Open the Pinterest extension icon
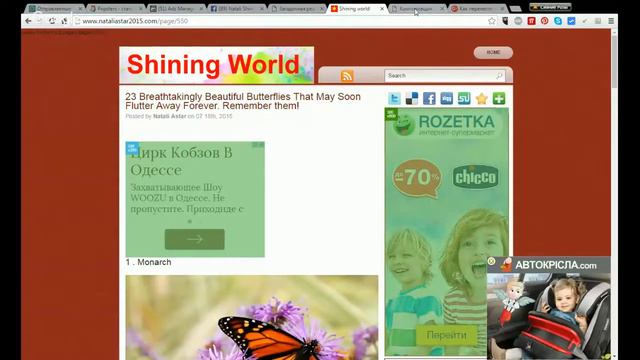 (x=544, y=21)
